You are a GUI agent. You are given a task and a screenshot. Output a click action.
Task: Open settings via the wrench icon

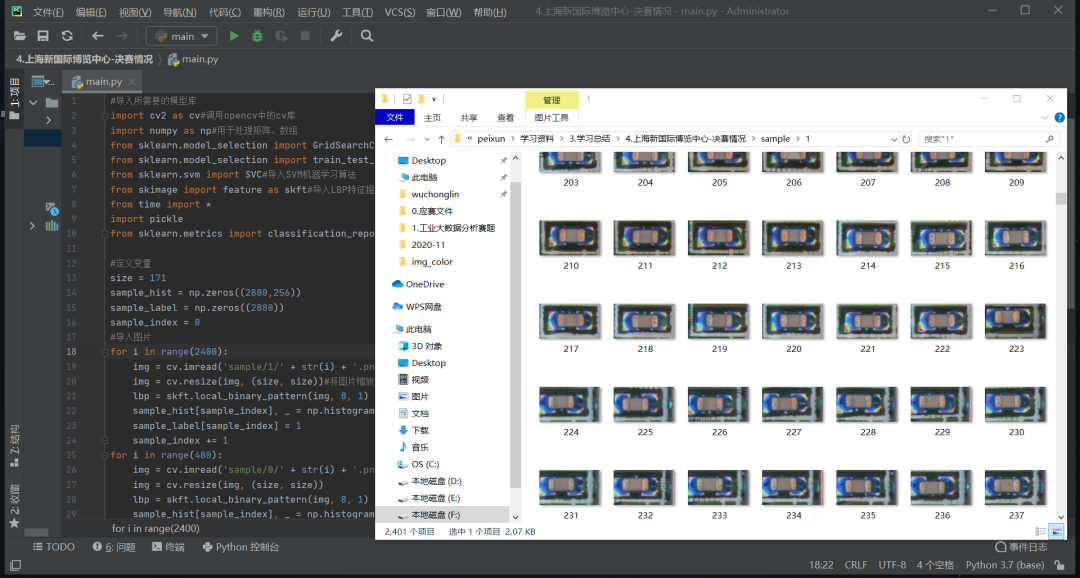(336, 36)
